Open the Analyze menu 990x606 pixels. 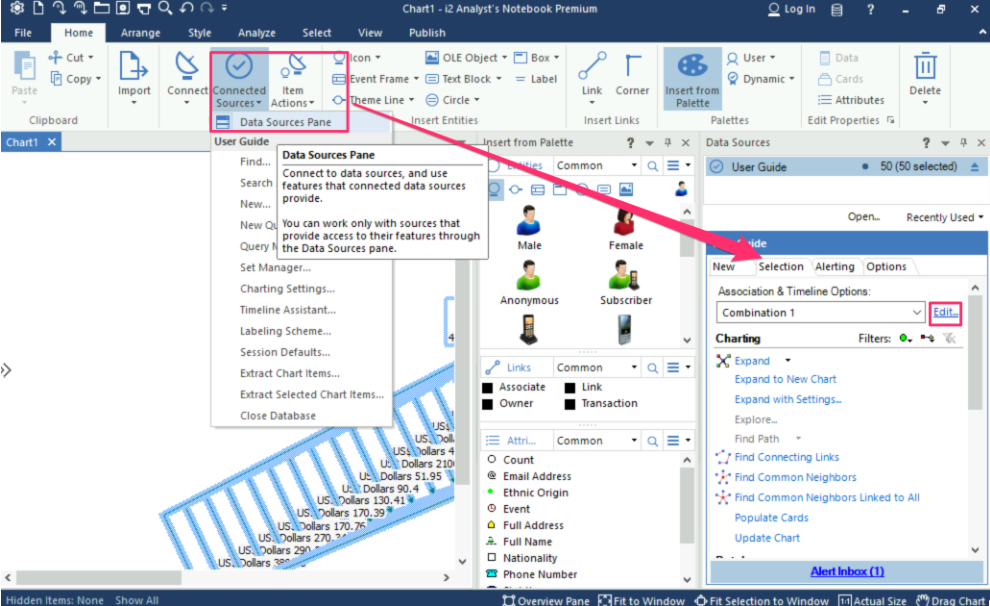(x=257, y=32)
